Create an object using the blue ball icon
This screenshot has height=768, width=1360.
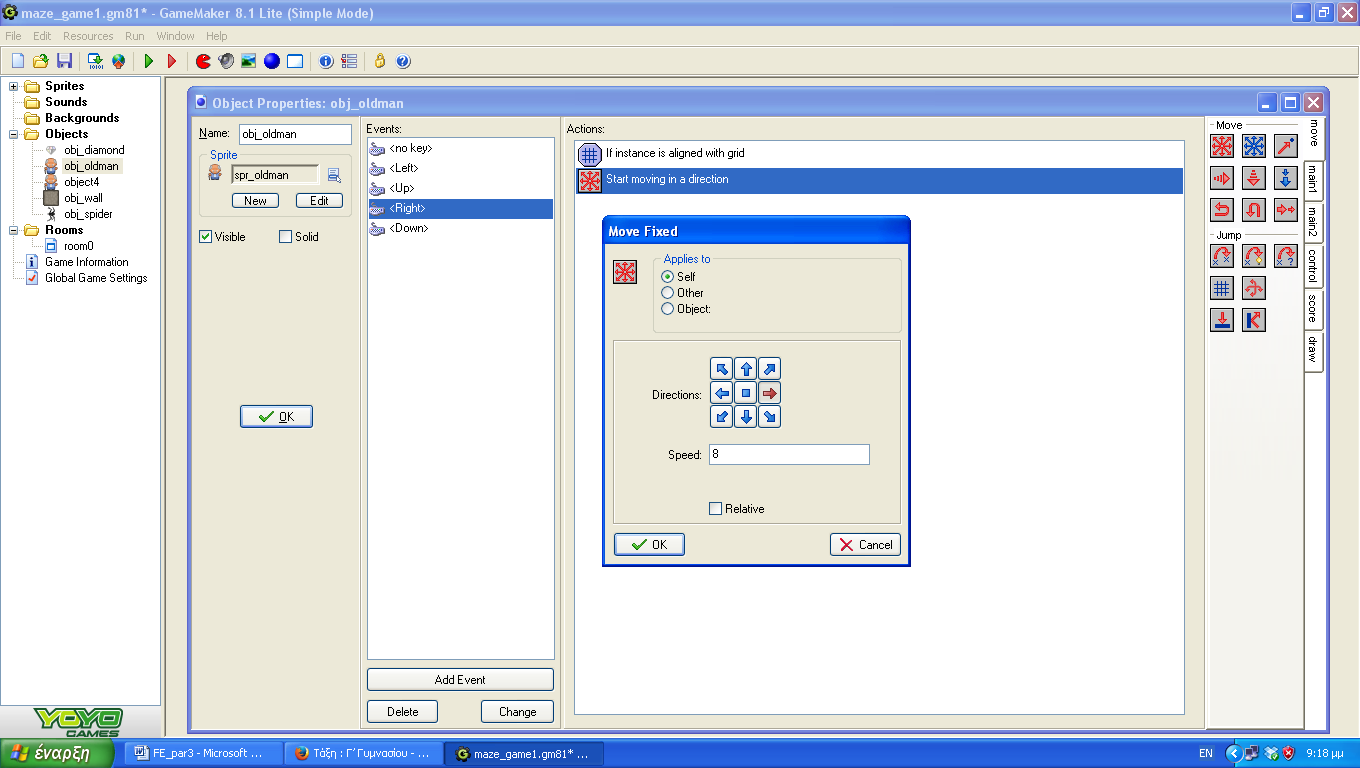272,61
